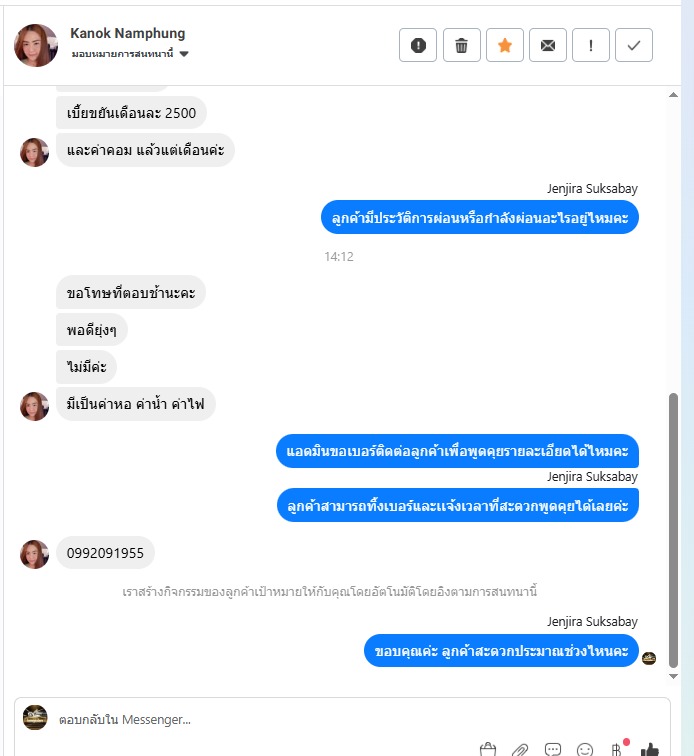Delete conversation using trash can icon
Image resolution: width=694 pixels, height=756 pixels.
(462, 45)
